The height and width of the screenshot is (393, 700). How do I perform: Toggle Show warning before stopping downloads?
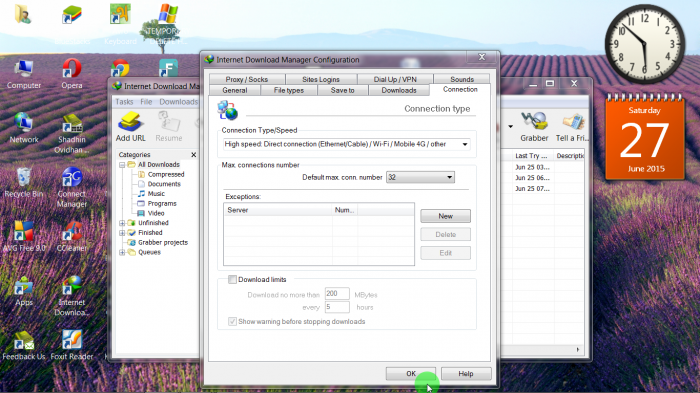pos(232,322)
